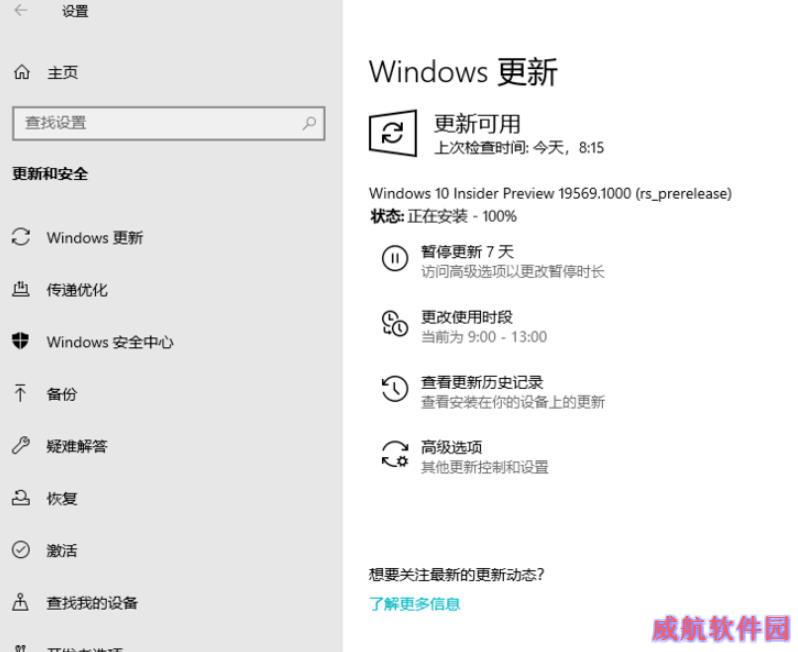Open 备份 backup page
The width and height of the screenshot is (798, 652).
(x=62, y=394)
